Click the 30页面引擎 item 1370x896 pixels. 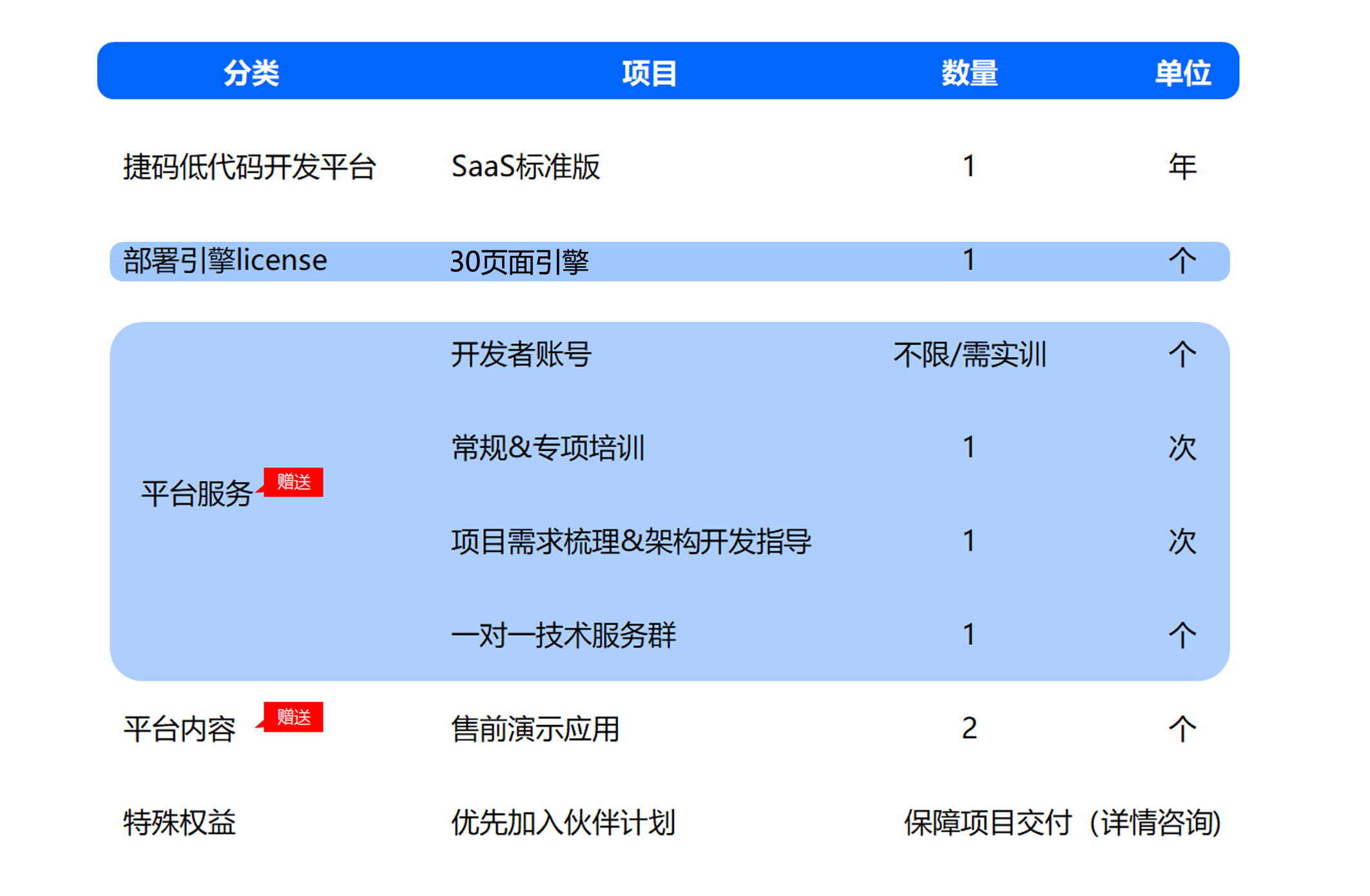point(519,262)
